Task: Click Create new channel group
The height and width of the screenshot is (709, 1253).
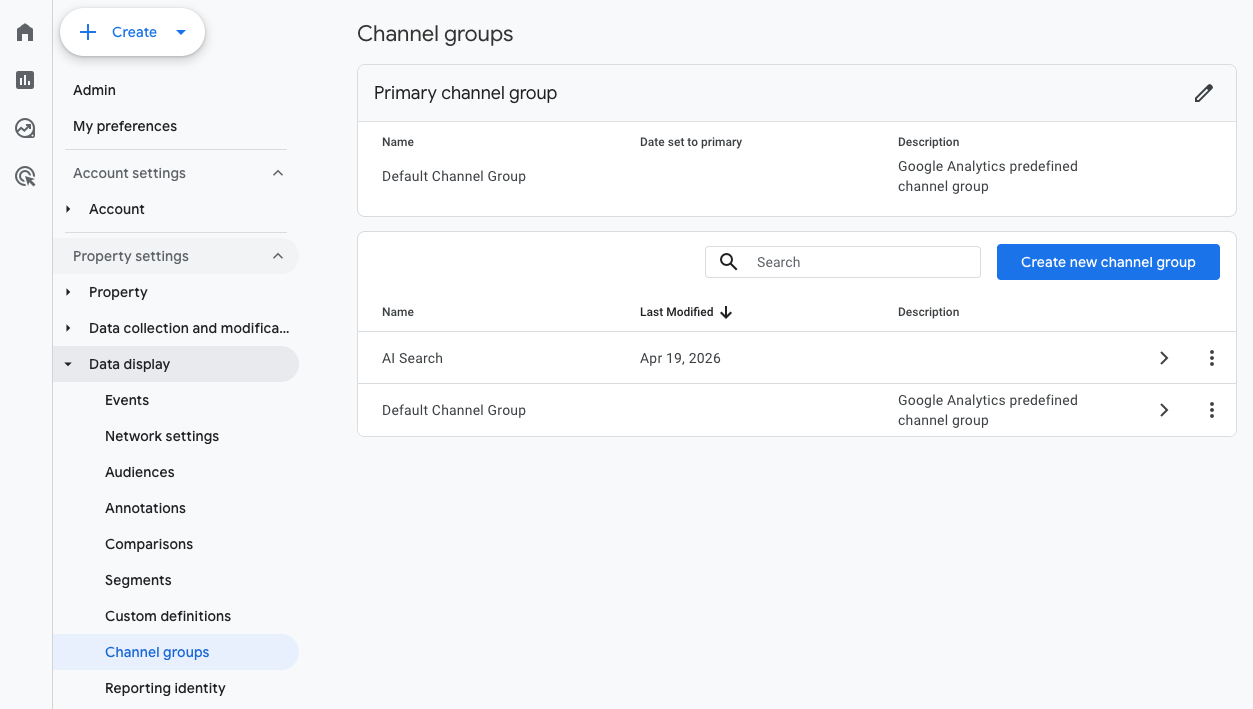Action: (x=1108, y=261)
